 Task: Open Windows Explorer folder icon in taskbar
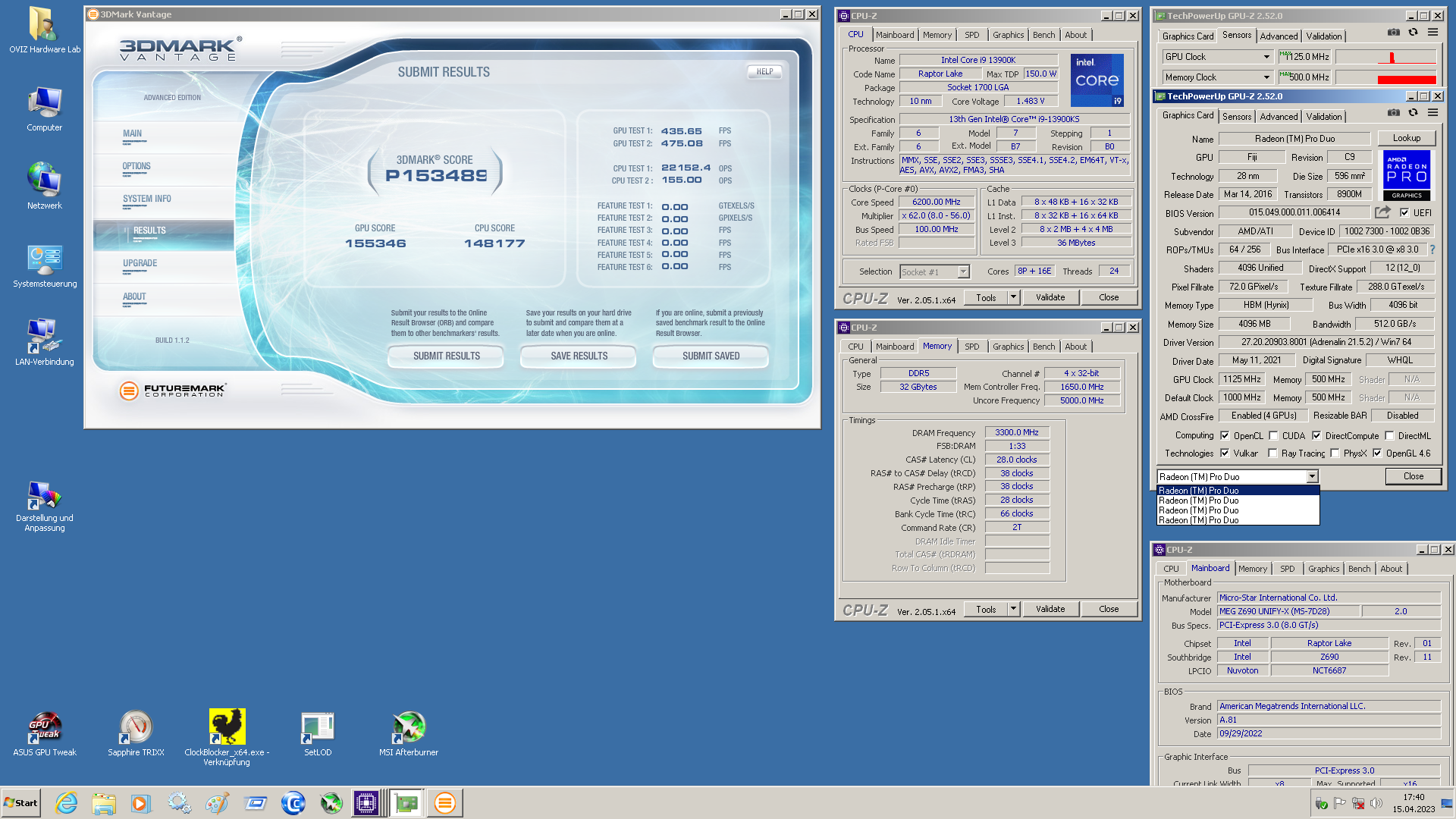(104, 803)
